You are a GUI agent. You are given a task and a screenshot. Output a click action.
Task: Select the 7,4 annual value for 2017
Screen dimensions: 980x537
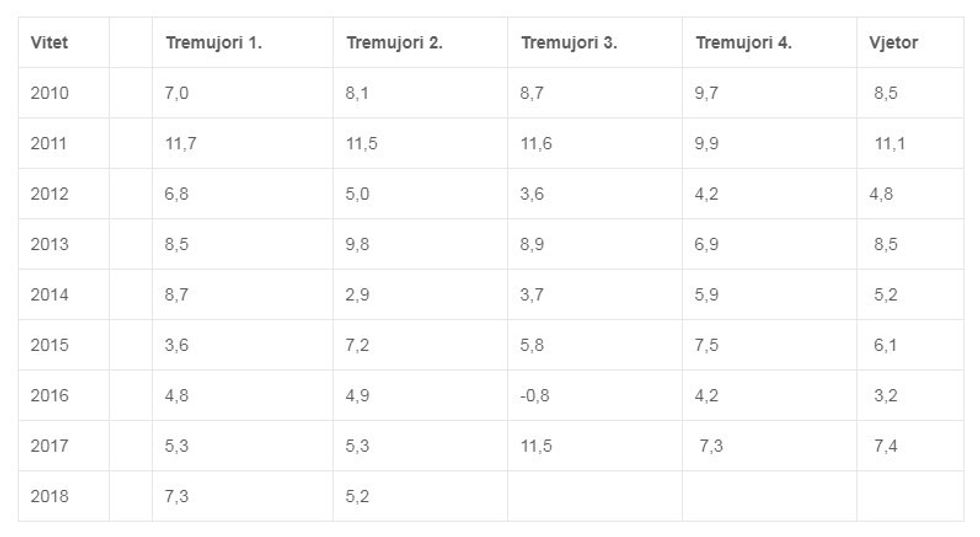(x=885, y=446)
